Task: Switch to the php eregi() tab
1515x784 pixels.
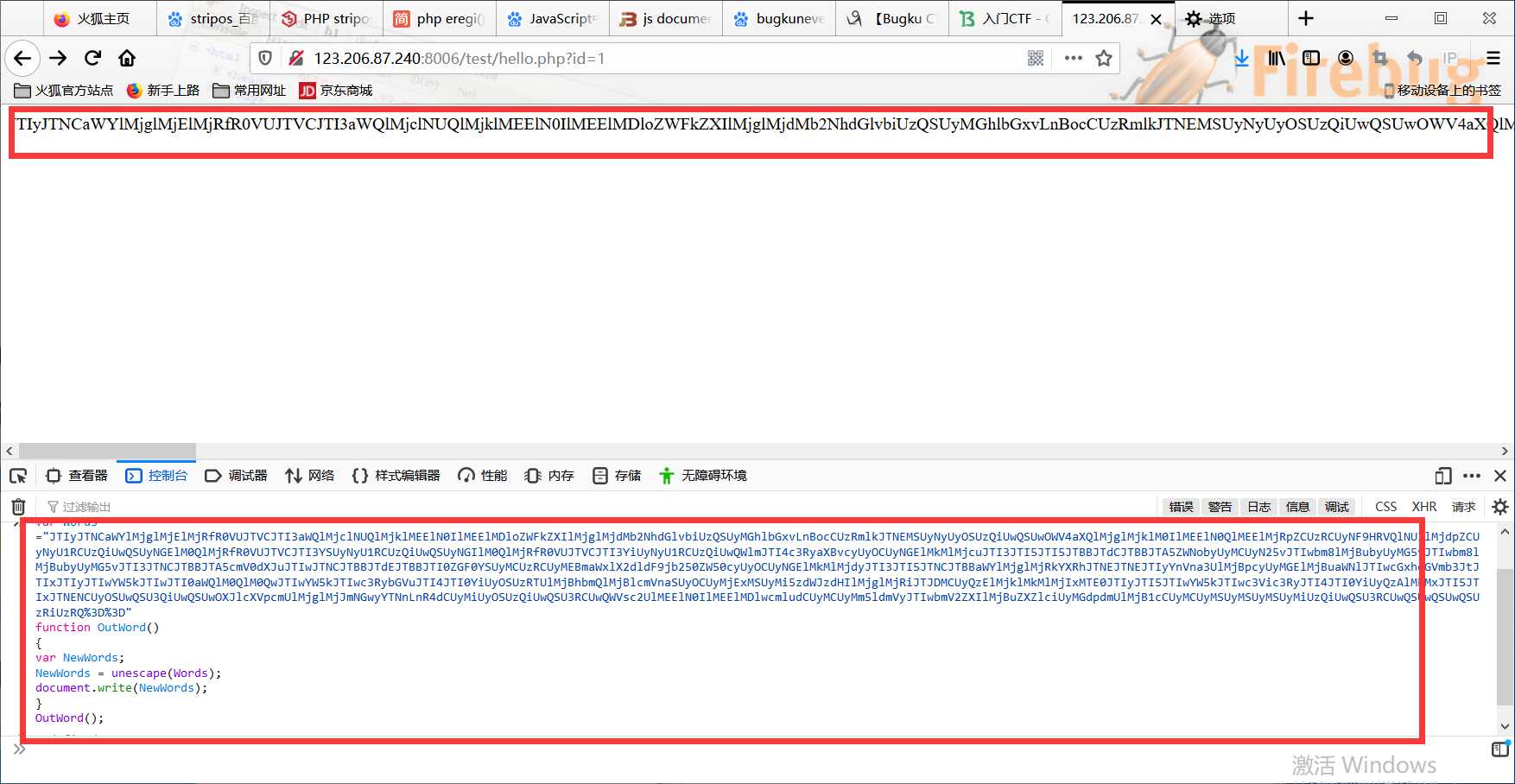Action: click(440, 18)
